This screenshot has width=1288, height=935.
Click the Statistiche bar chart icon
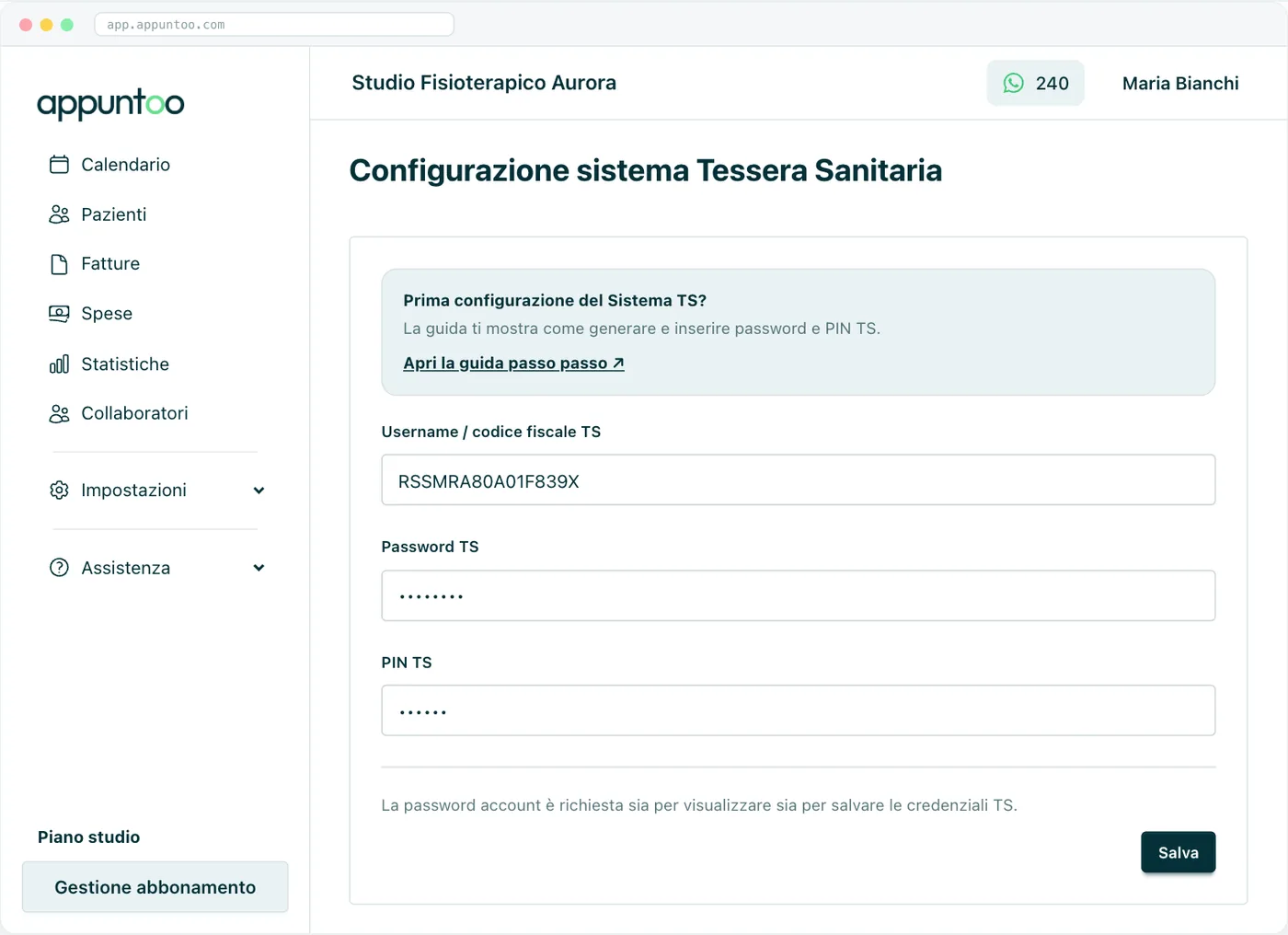[59, 364]
